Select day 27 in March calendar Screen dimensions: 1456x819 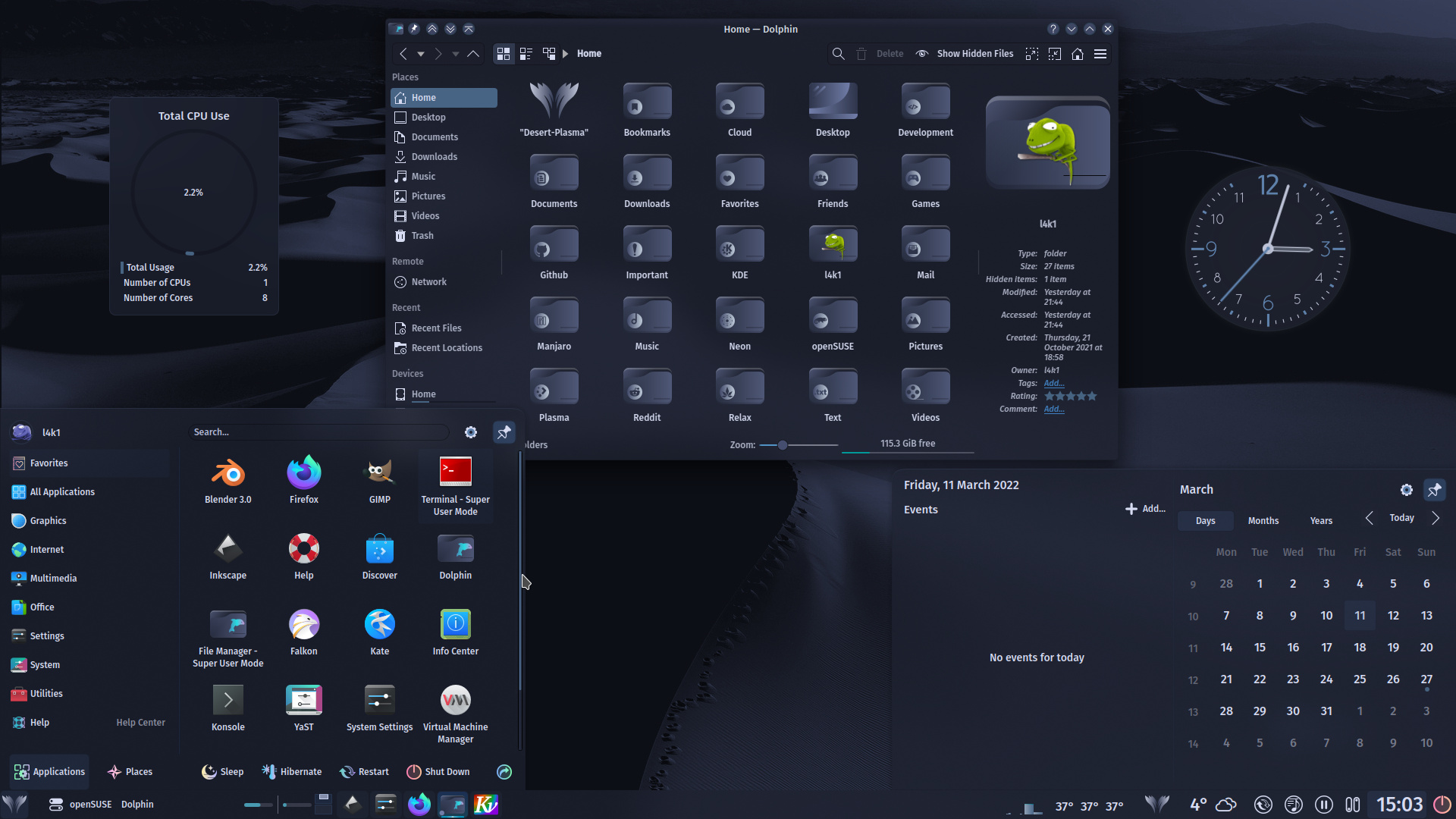click(1426, 679)
